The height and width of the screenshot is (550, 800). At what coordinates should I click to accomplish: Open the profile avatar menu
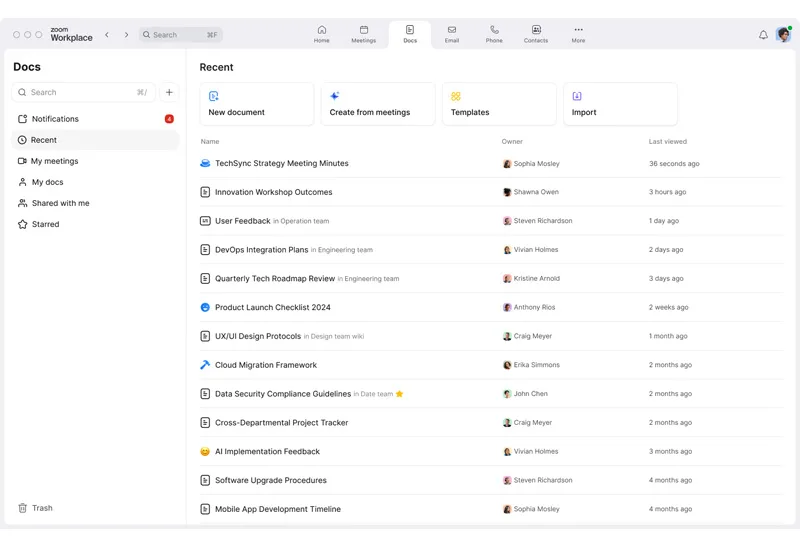tap(783, 35)
